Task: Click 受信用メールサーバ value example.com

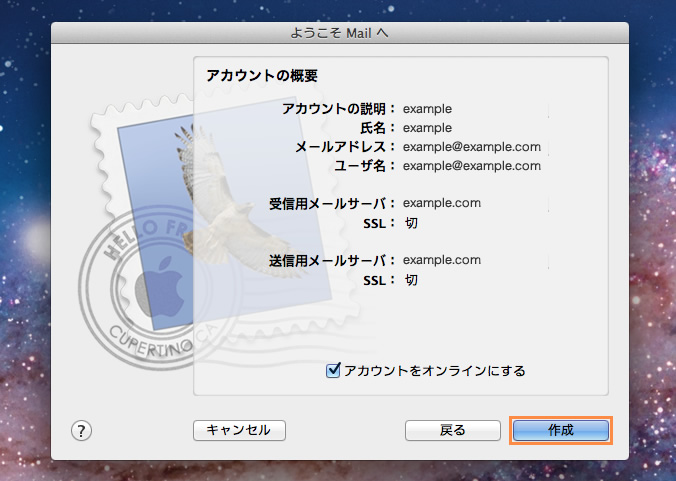Action: pos(442,203)
